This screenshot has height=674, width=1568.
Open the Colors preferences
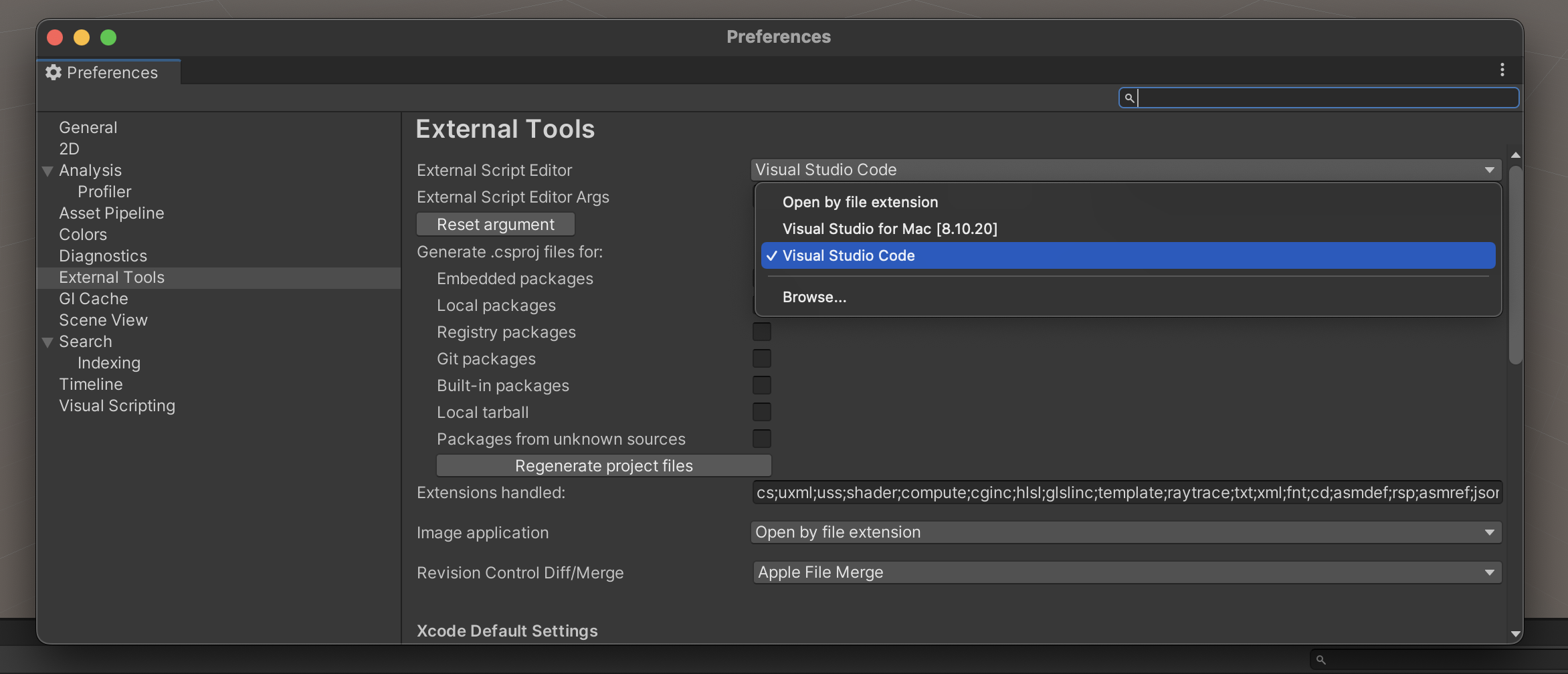pyautogui.click(x=83, y=234)
